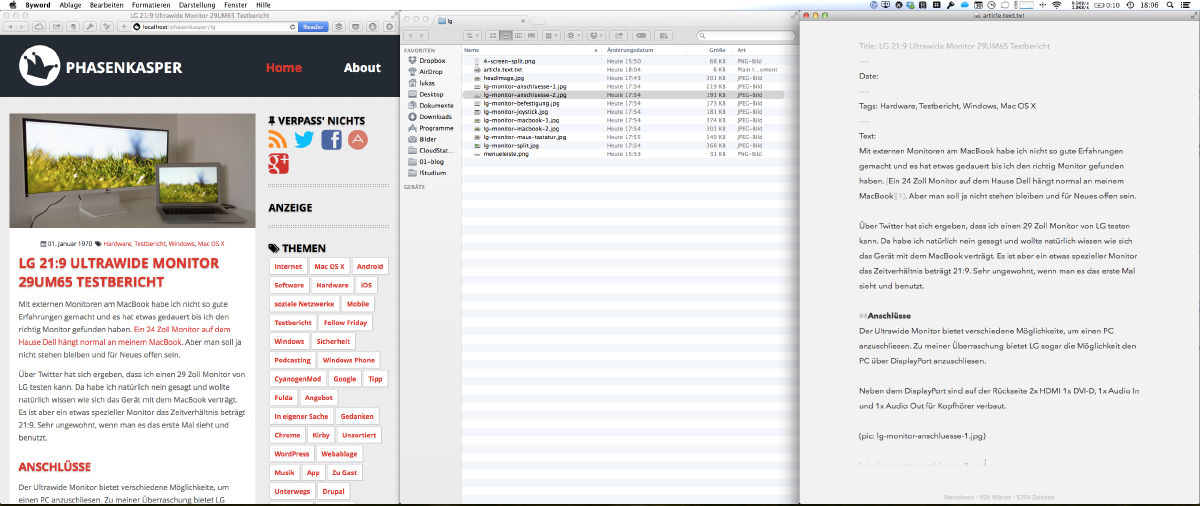Open the RSS feed icon on Phasenkasper
The width and height of the screenshot is (1200, 506).
[278, 140]
